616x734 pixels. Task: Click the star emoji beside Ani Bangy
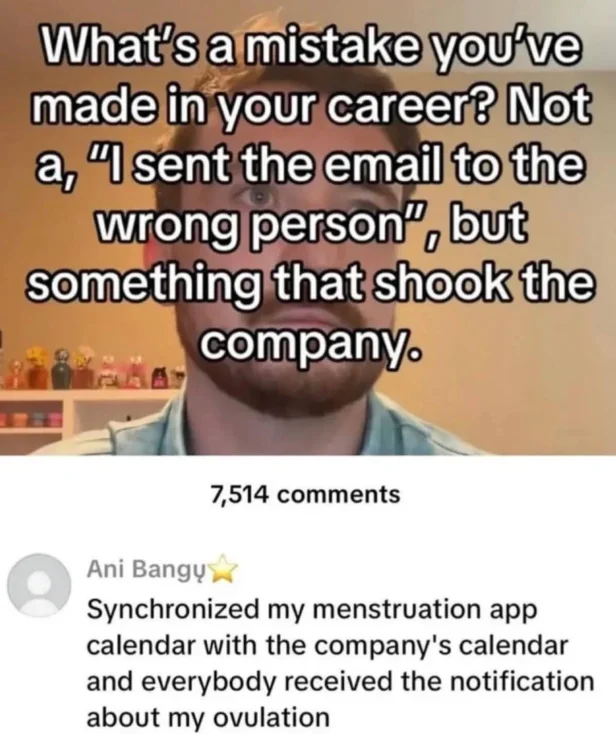(x=224, y=568)
